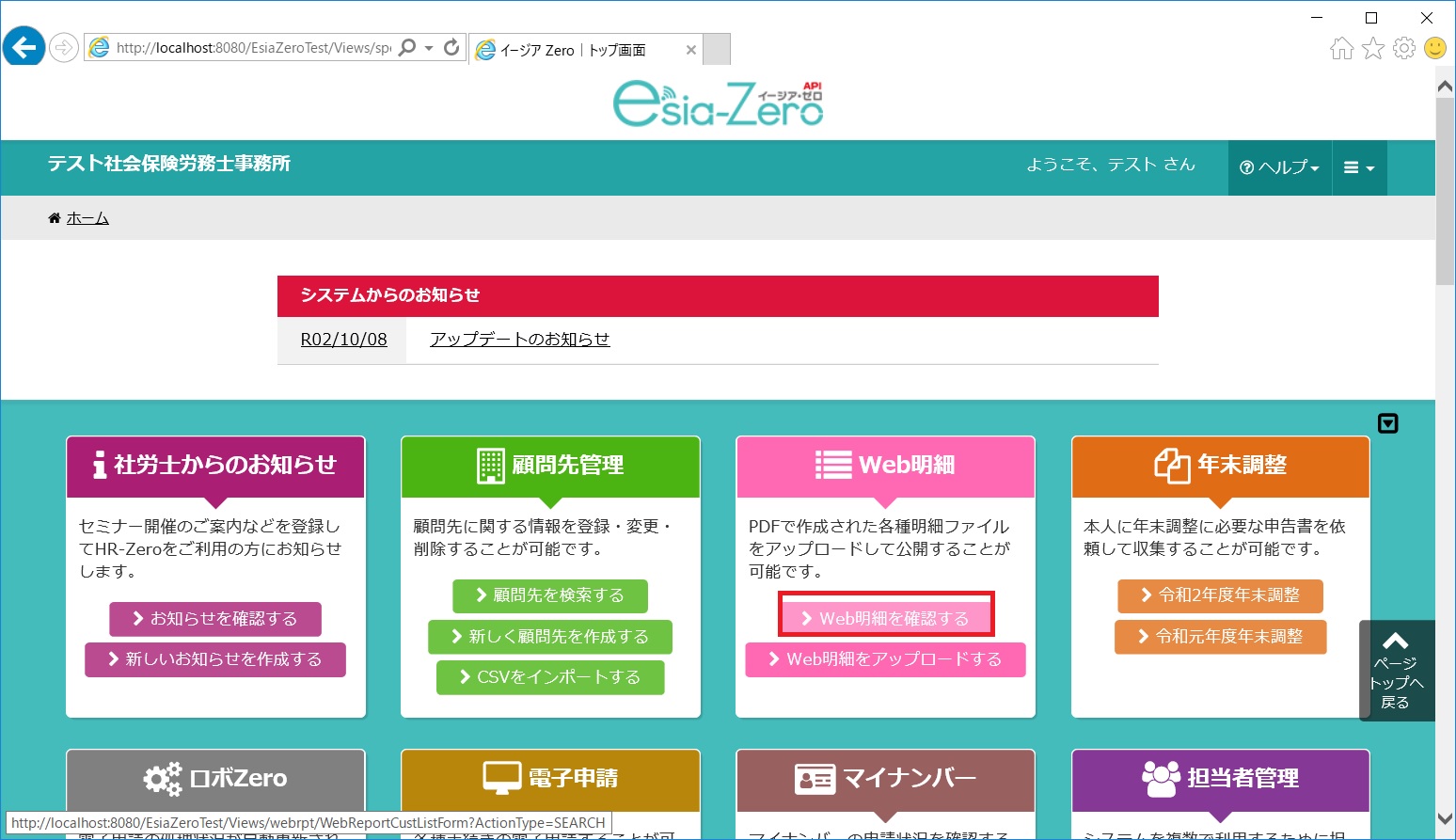1456x840 pixels.
Task: Click the monitor icon on 電子申請 card
Action: pyautogui.click(x=502, y=778)
